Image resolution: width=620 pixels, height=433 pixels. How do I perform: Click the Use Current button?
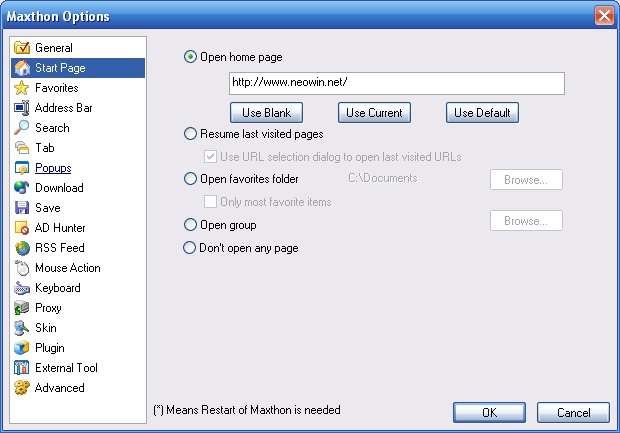tap(374, 113)
